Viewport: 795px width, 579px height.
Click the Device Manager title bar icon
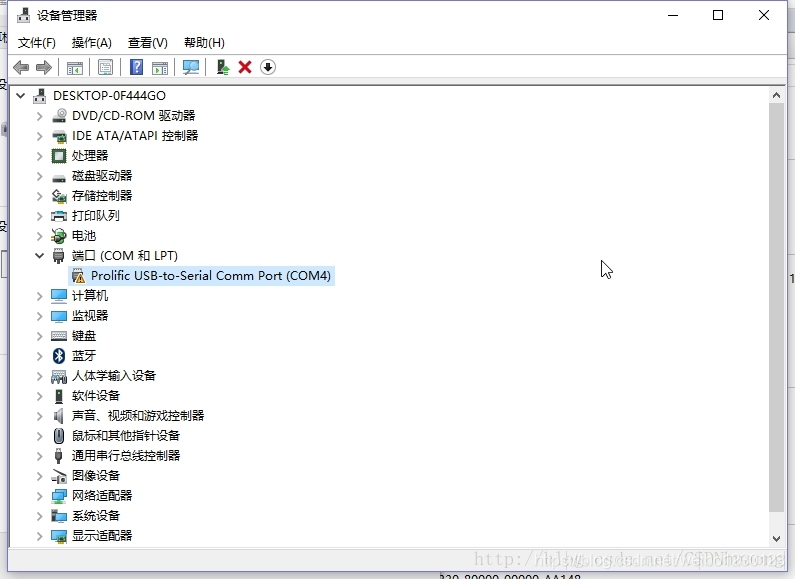[x=23, y=15]
